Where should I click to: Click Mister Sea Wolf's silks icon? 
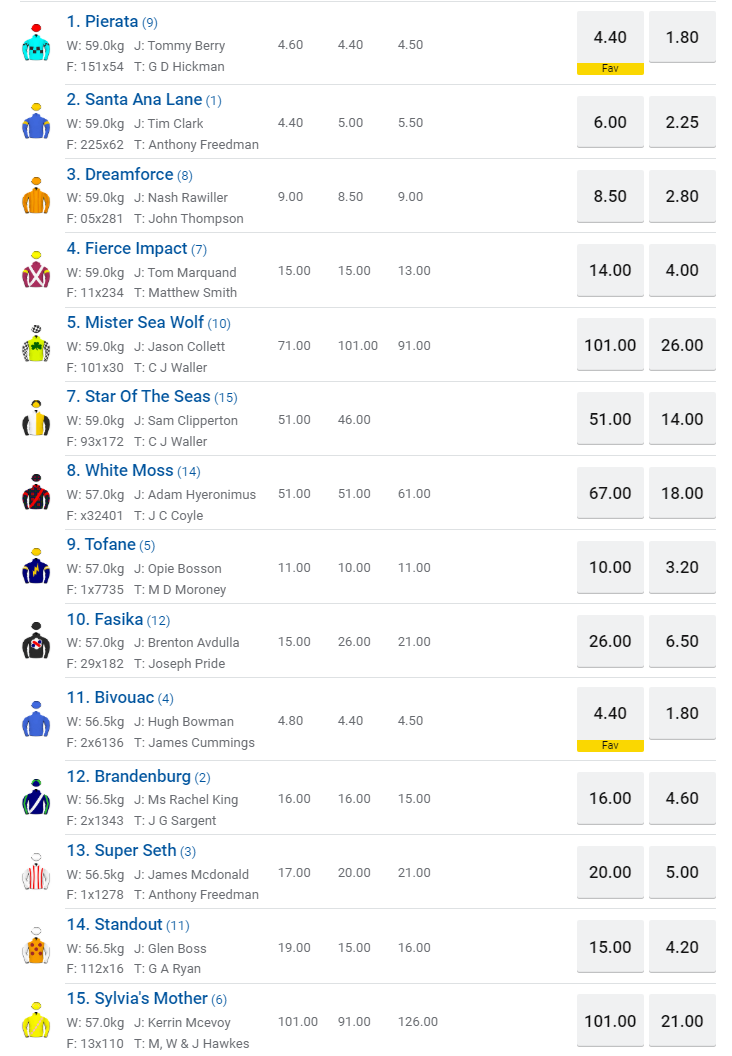[36, 344]
